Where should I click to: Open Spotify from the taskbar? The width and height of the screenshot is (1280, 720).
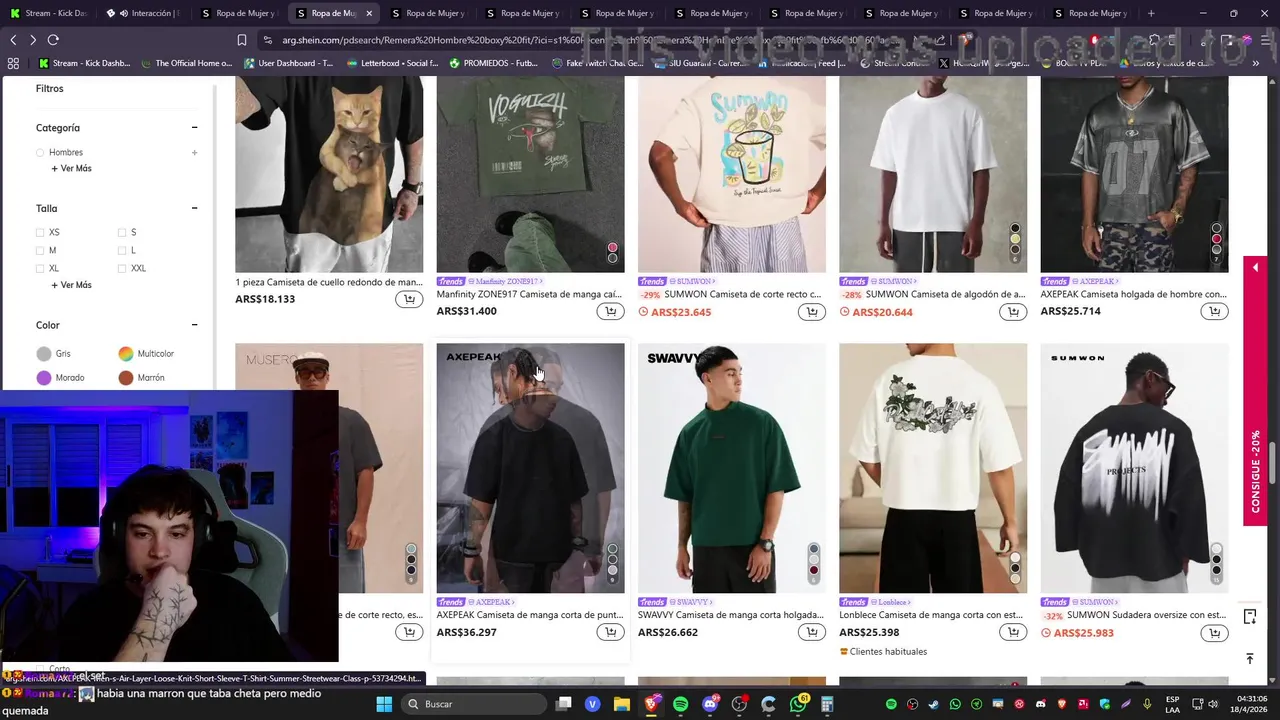click(680, 704)
